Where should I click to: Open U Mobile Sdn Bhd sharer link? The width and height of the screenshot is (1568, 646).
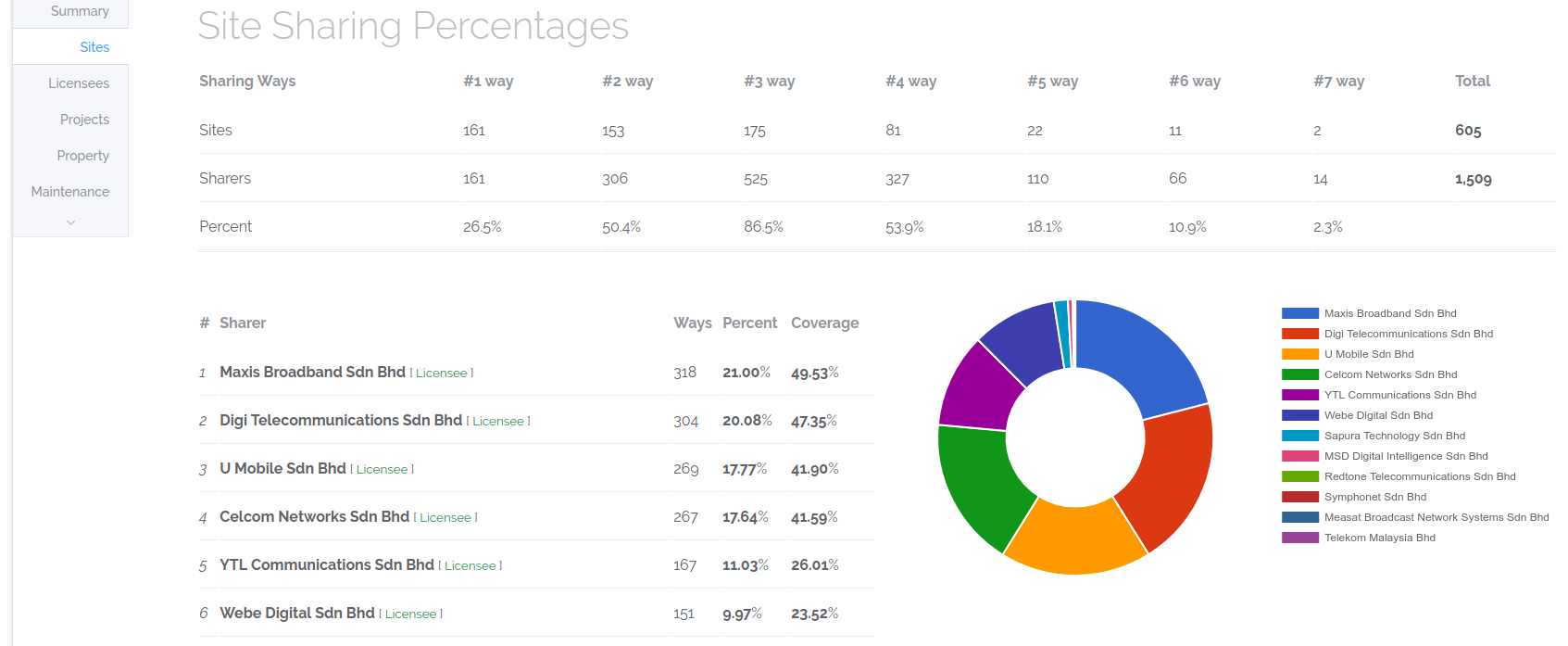click(x=282, y=468)
